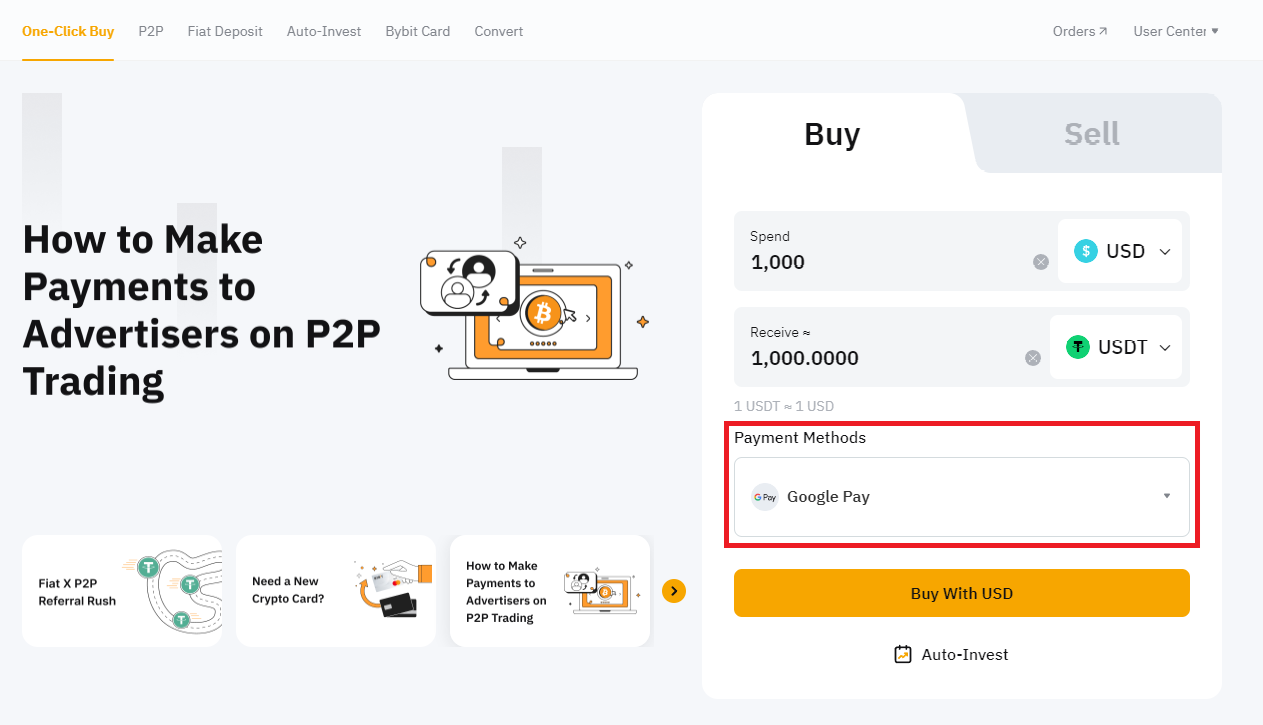Image resolution: width=1263 pixels, height=725 pixels.
Task: Open the USDT coin dropdown
Action: point(1116,347)
